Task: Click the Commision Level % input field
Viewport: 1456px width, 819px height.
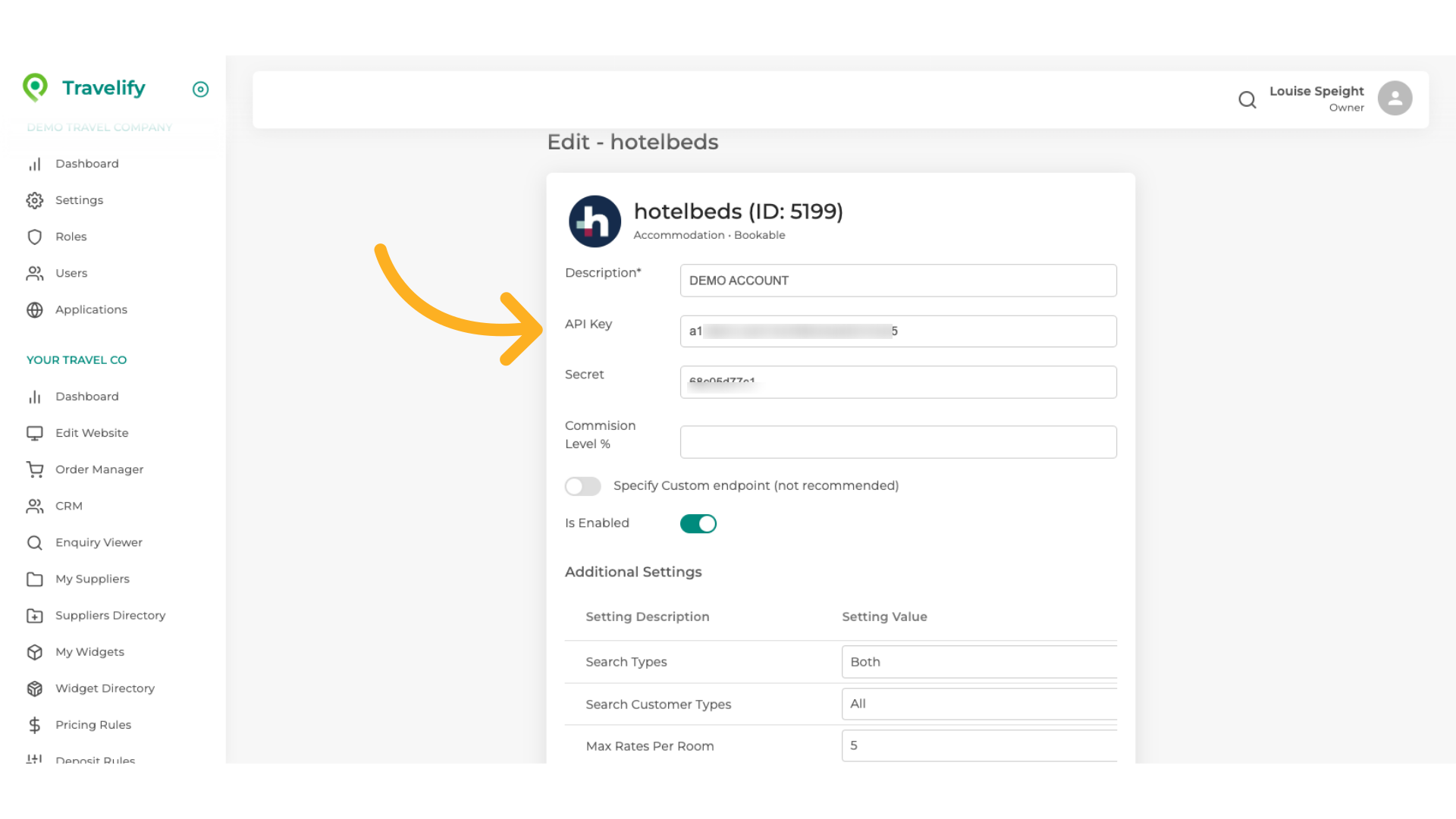Action: (898, 442)
